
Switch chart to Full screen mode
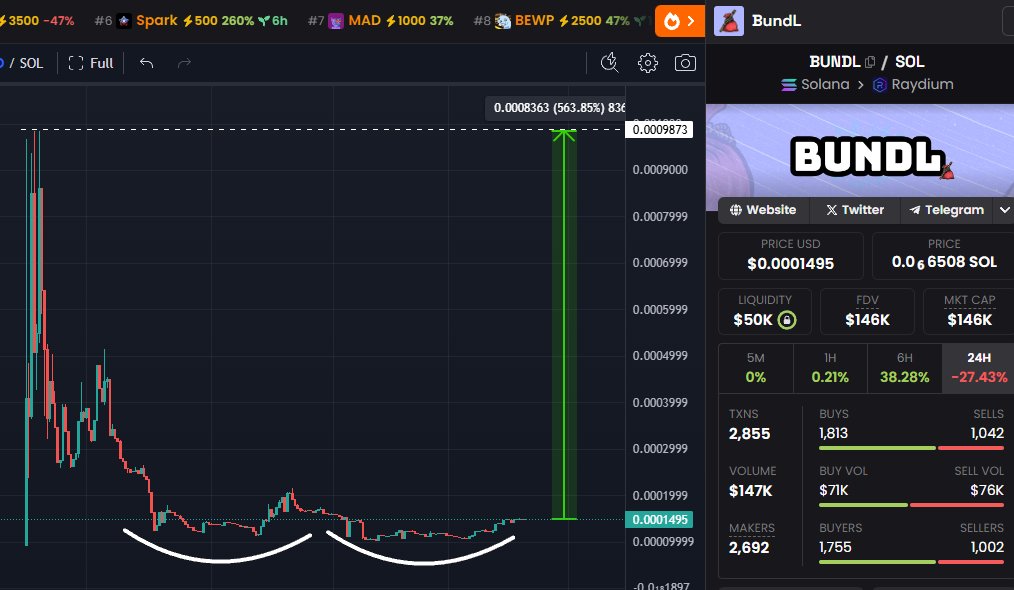click(x=91, y=63)
